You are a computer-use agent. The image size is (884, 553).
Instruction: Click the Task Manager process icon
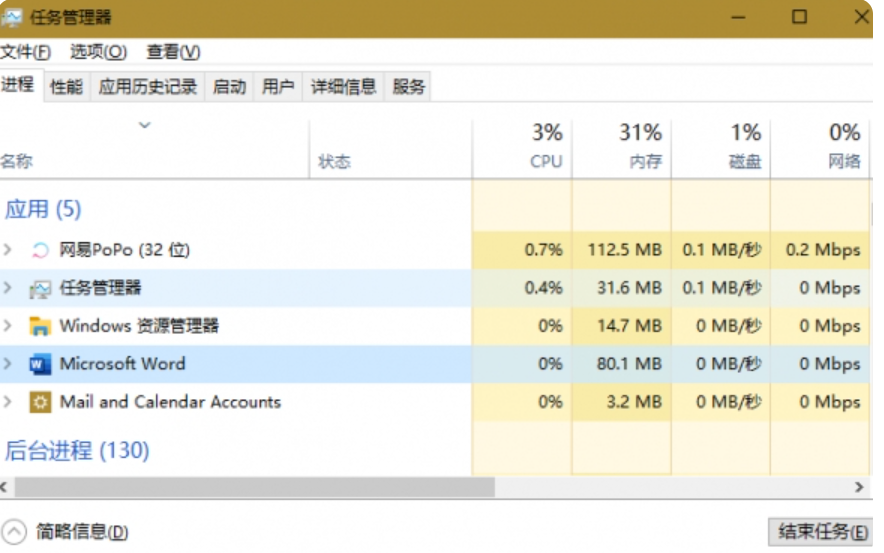[x=40, y=289]
